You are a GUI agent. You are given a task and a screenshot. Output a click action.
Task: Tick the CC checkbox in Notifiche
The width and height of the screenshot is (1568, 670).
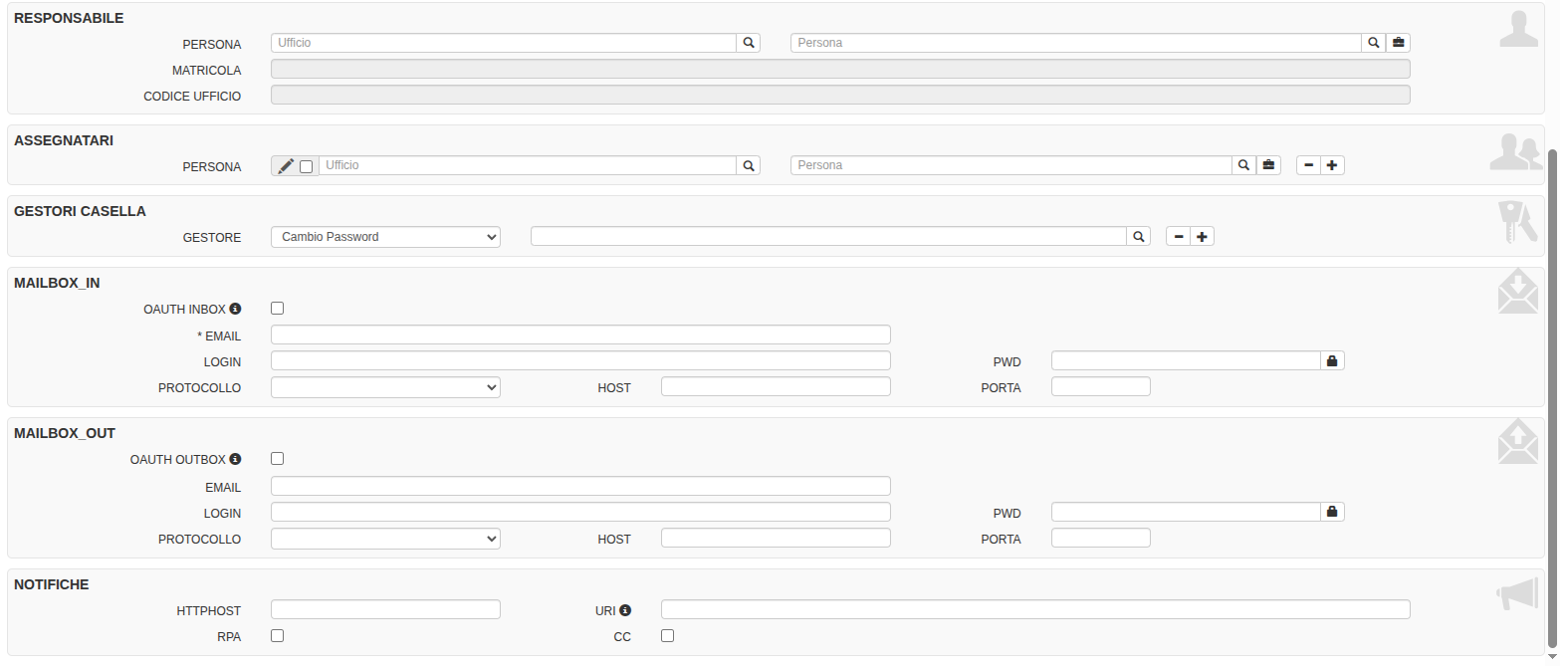[668, 636]
